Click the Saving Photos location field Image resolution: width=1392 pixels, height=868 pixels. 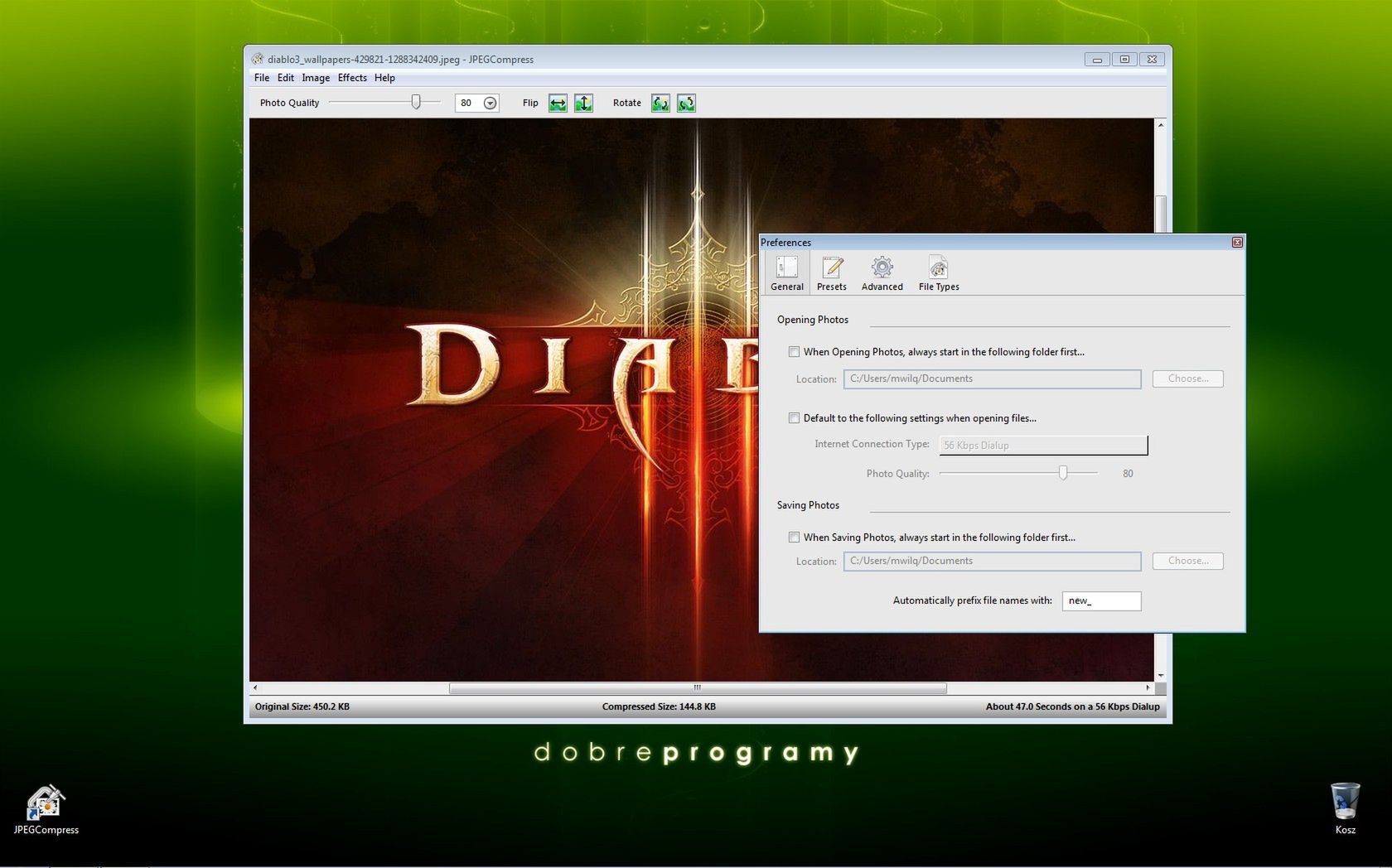click(992, 561)
